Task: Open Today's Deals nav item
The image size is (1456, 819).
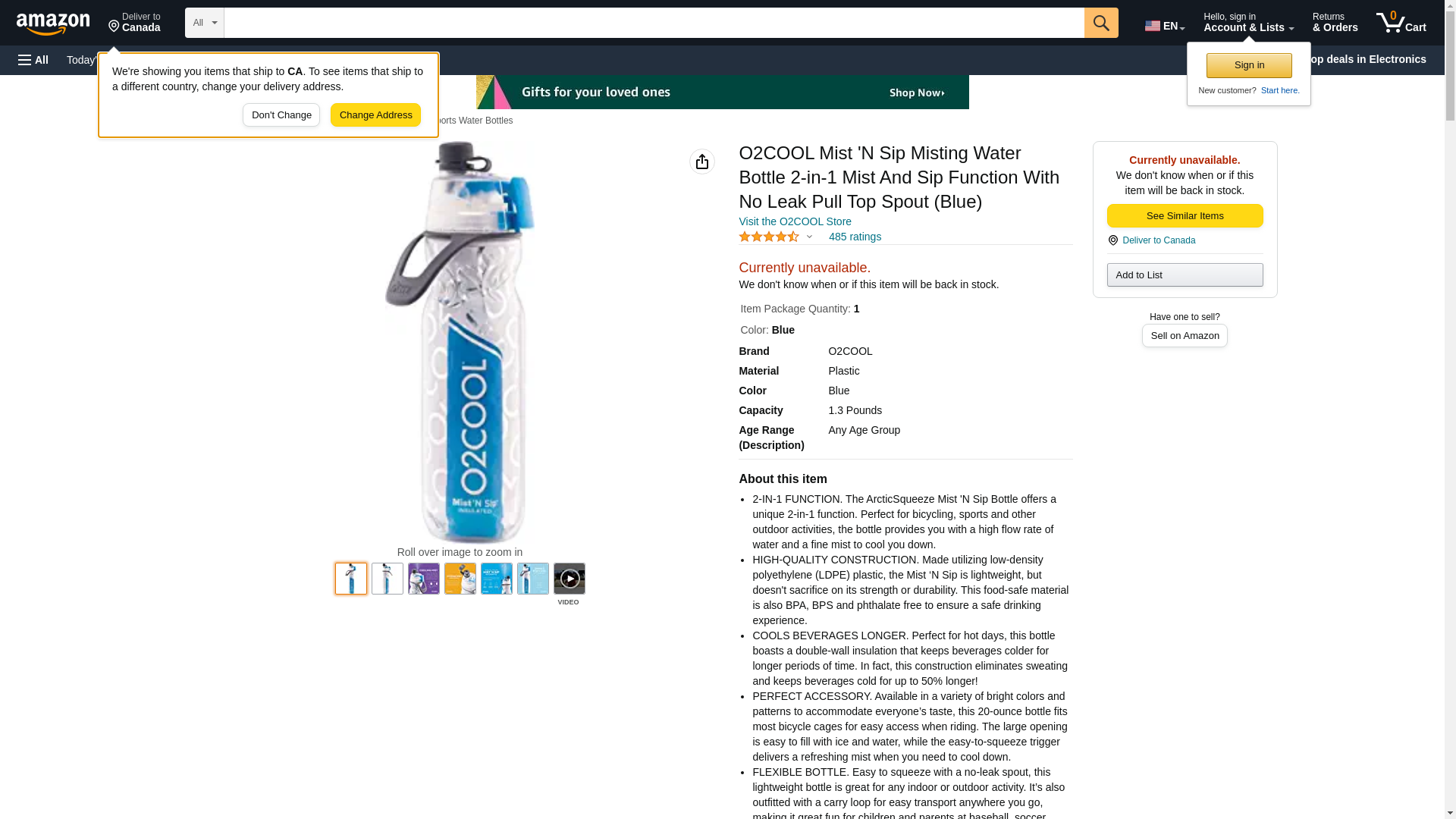Action: (82, 60)
